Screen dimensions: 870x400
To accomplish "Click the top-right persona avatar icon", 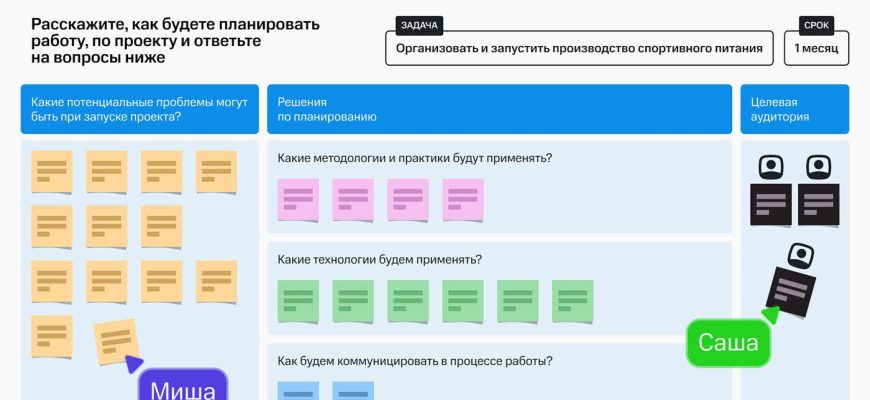I will (x=819, y=167).
